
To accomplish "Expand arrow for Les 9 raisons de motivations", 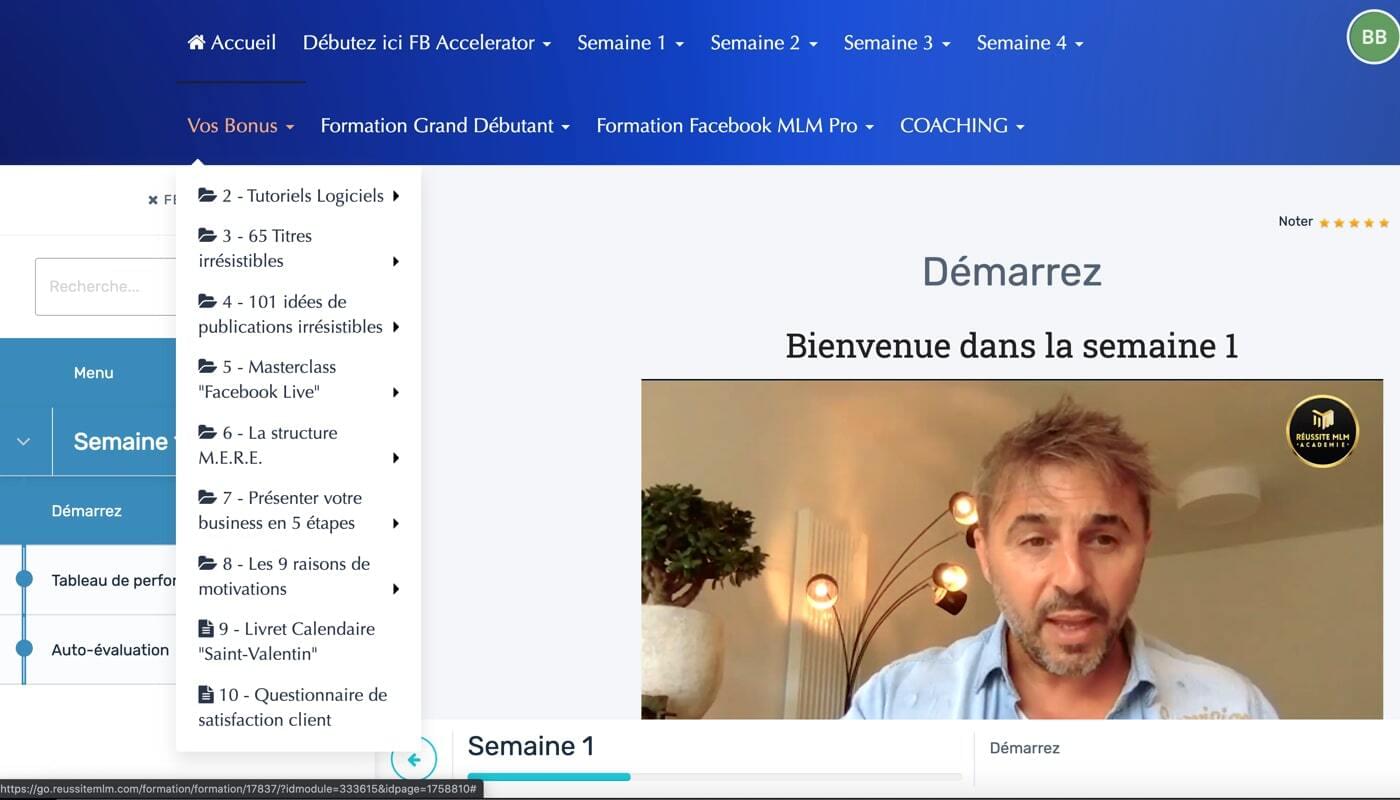I will pos(396,589).
